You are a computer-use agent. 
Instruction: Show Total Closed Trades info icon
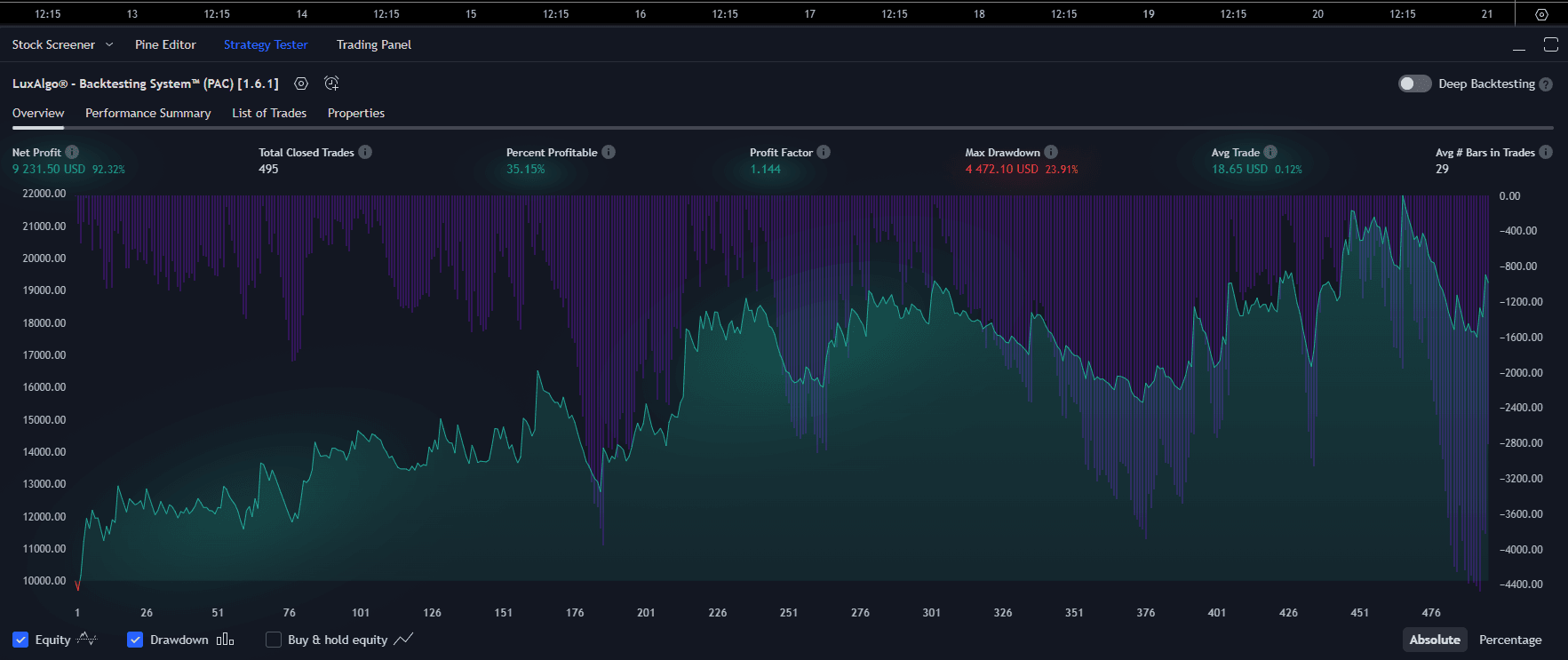pyautogui.click(x=365, y=152)
